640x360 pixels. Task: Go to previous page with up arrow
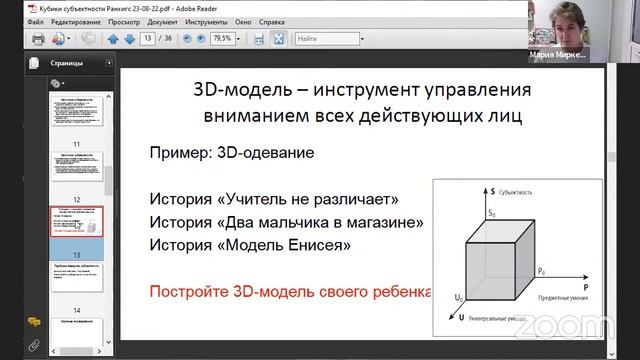point(113,39)
